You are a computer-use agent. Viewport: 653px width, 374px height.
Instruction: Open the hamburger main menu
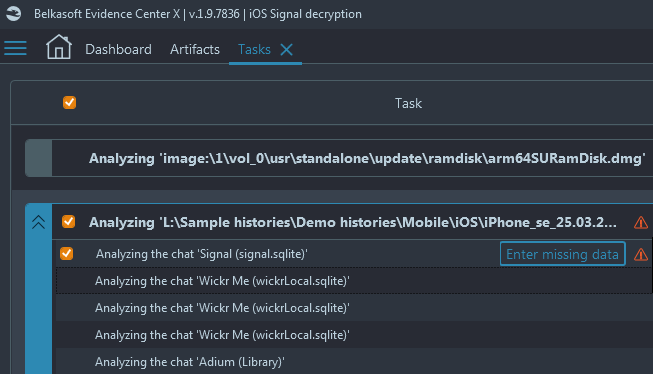15,48
